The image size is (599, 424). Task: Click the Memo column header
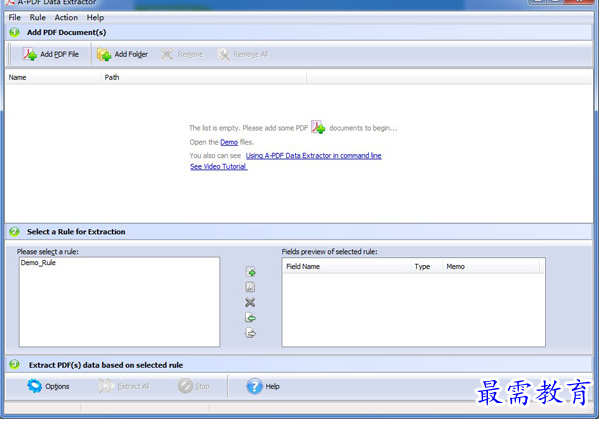pos(491,266)
